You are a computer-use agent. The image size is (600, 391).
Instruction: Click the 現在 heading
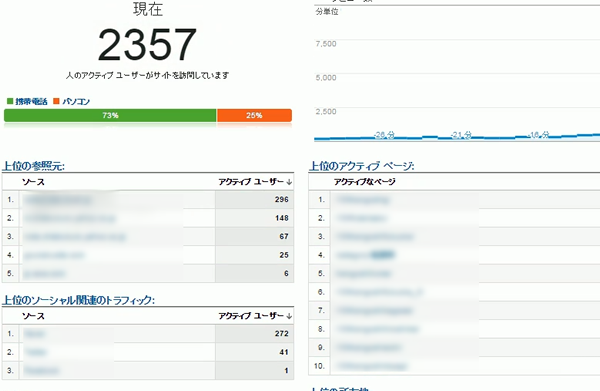(148, 10)
